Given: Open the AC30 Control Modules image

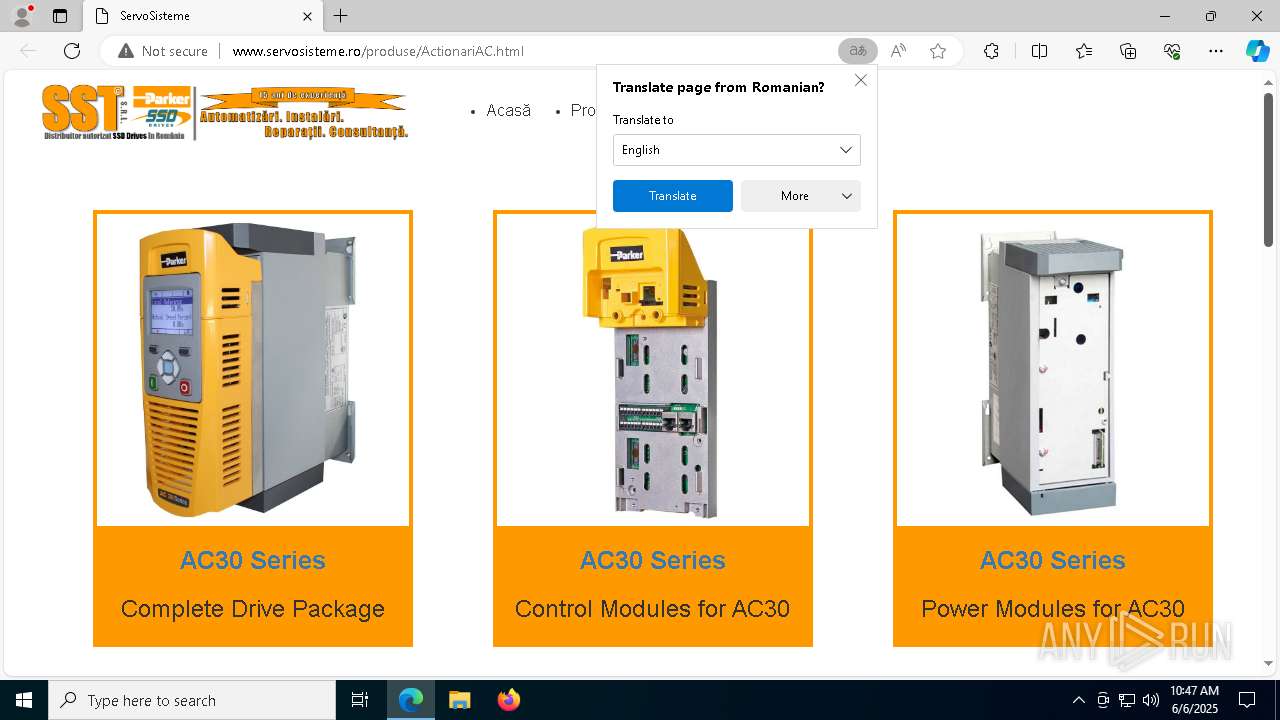Looking at the screenshot, I should pyautogui.click(x=653, y=369).
